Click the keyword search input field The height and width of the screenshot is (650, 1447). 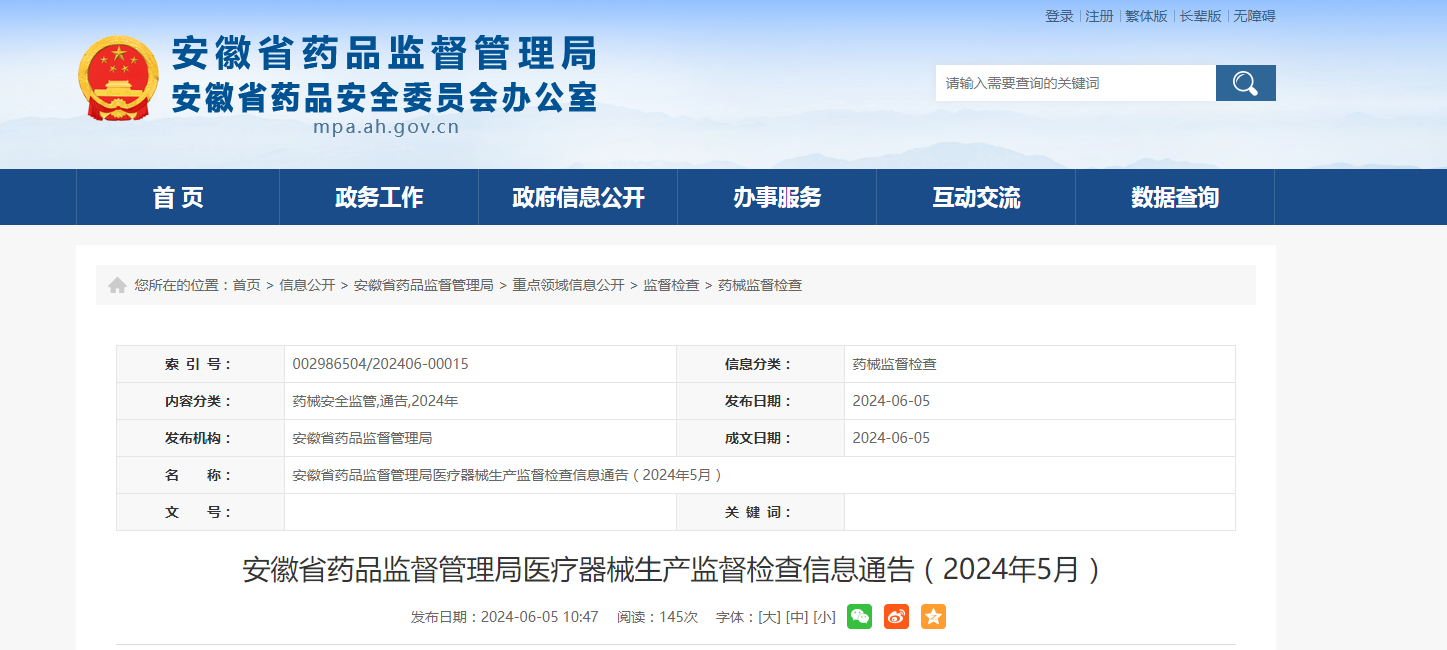pyautogui.click(x=1075, y=83)
